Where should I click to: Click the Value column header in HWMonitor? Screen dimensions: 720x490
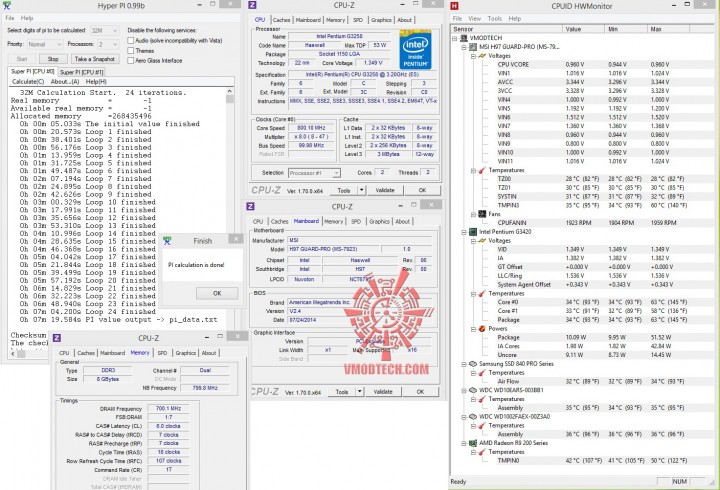(x=584, y=29)
